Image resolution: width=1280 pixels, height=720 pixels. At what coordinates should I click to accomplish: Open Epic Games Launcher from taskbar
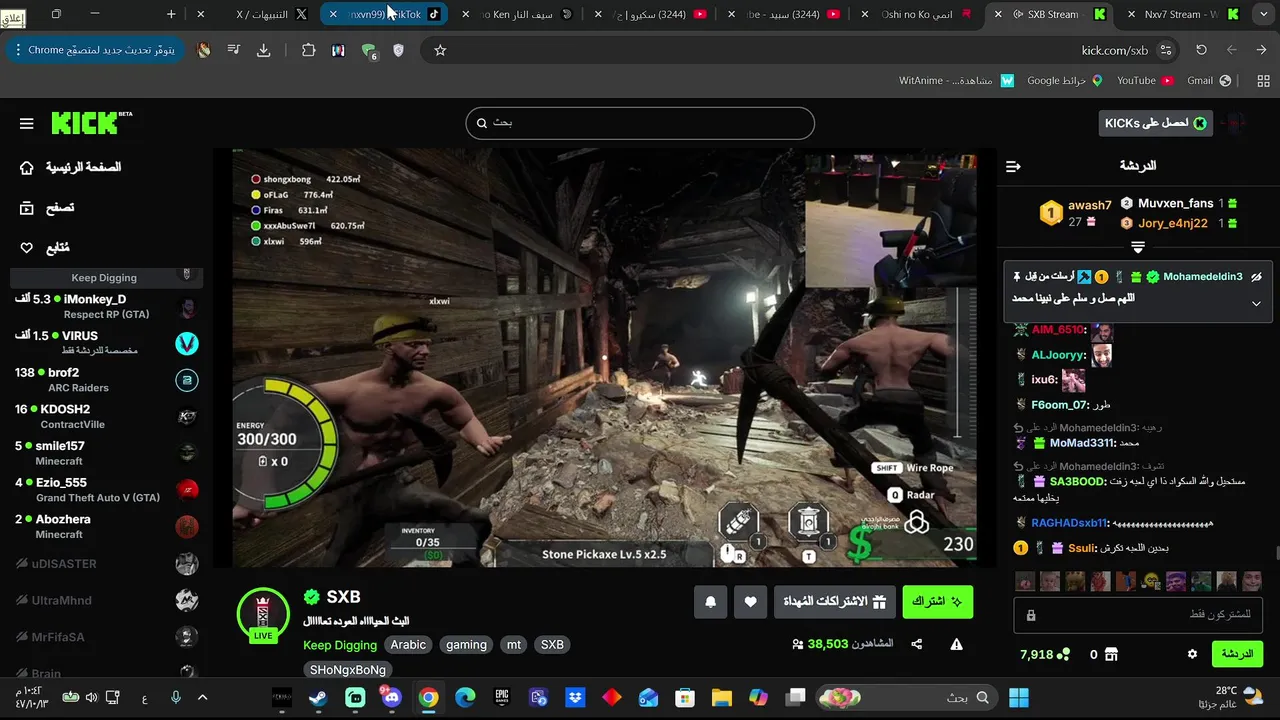coord(502,698)
